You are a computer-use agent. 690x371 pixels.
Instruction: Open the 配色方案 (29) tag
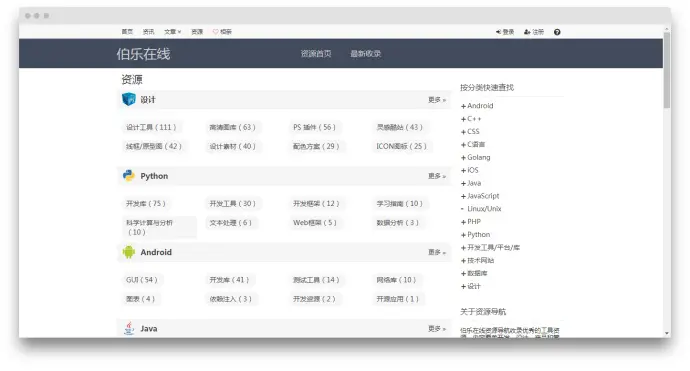click(316, 146)
